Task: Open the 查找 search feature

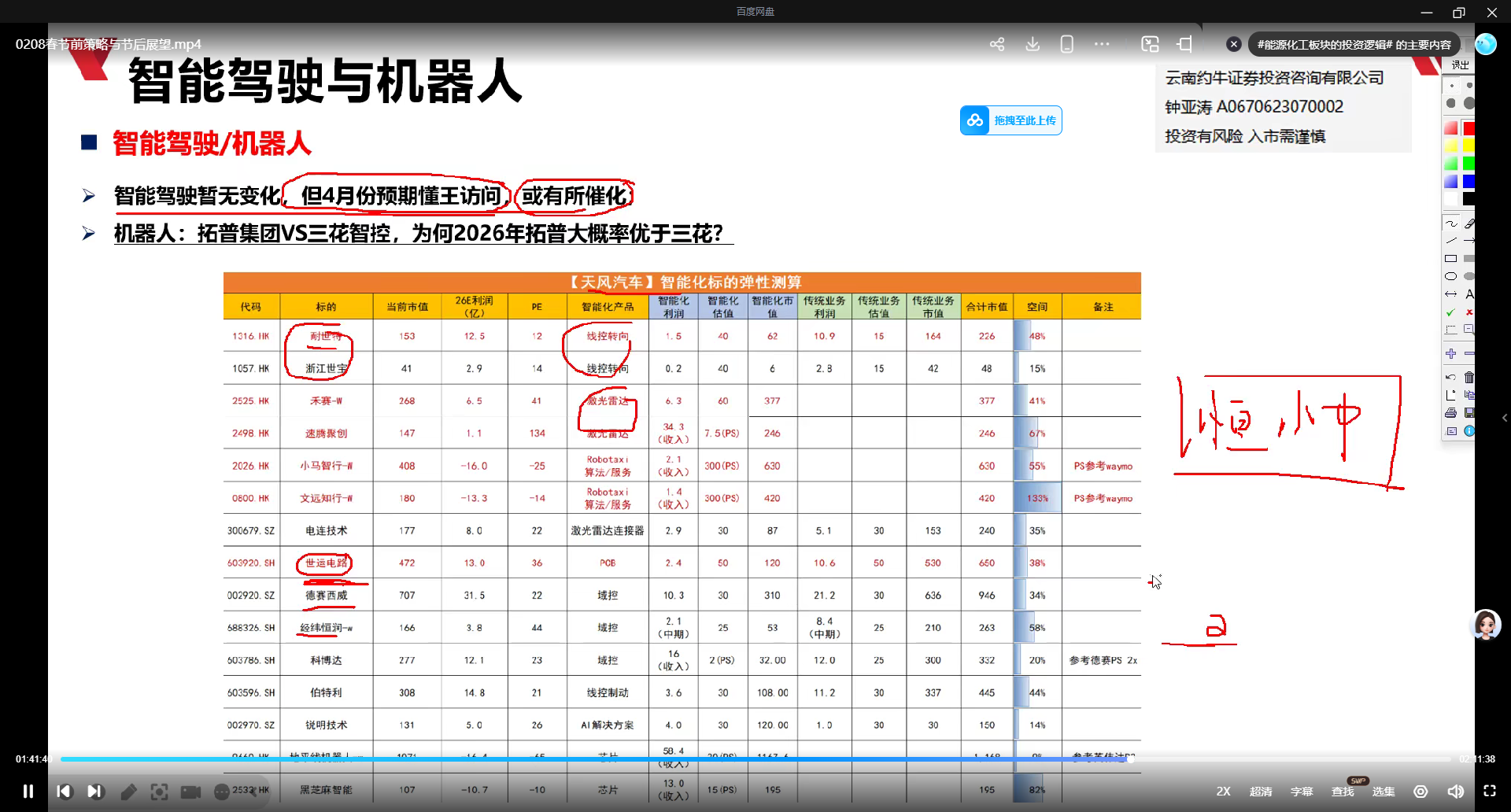Action: point(1343,792)
